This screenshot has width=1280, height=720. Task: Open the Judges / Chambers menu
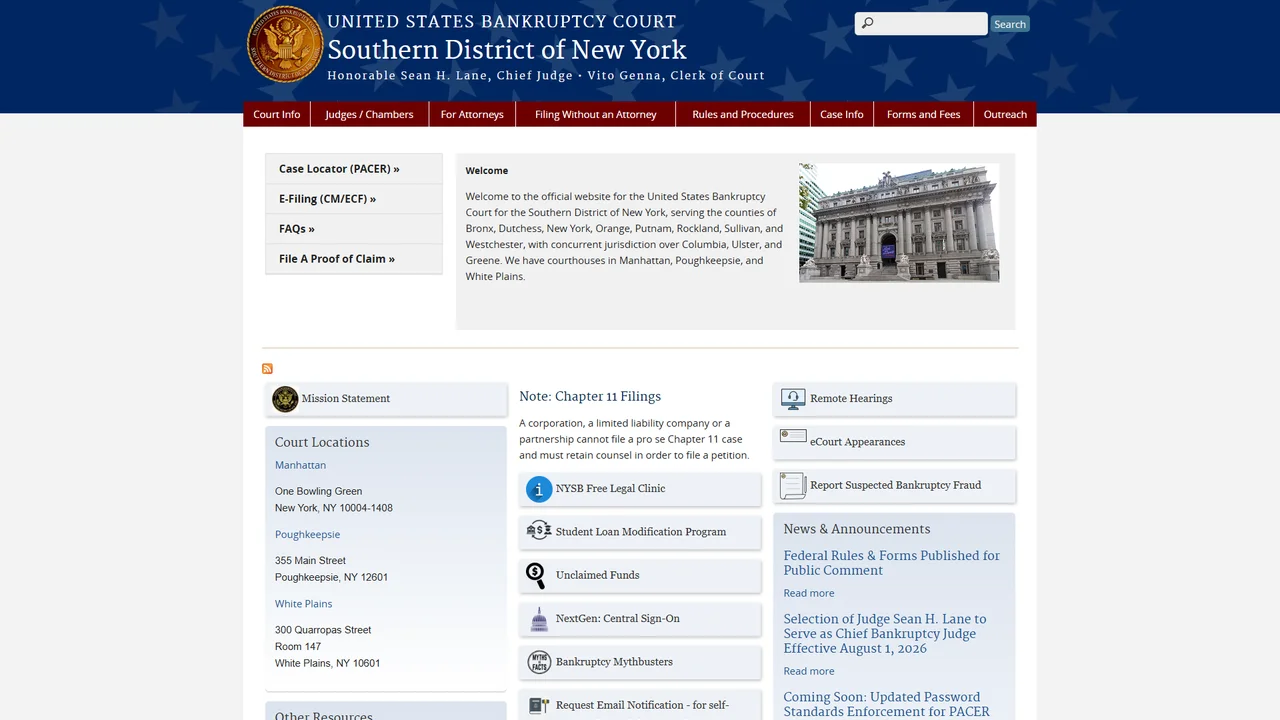tap(369, 114)
